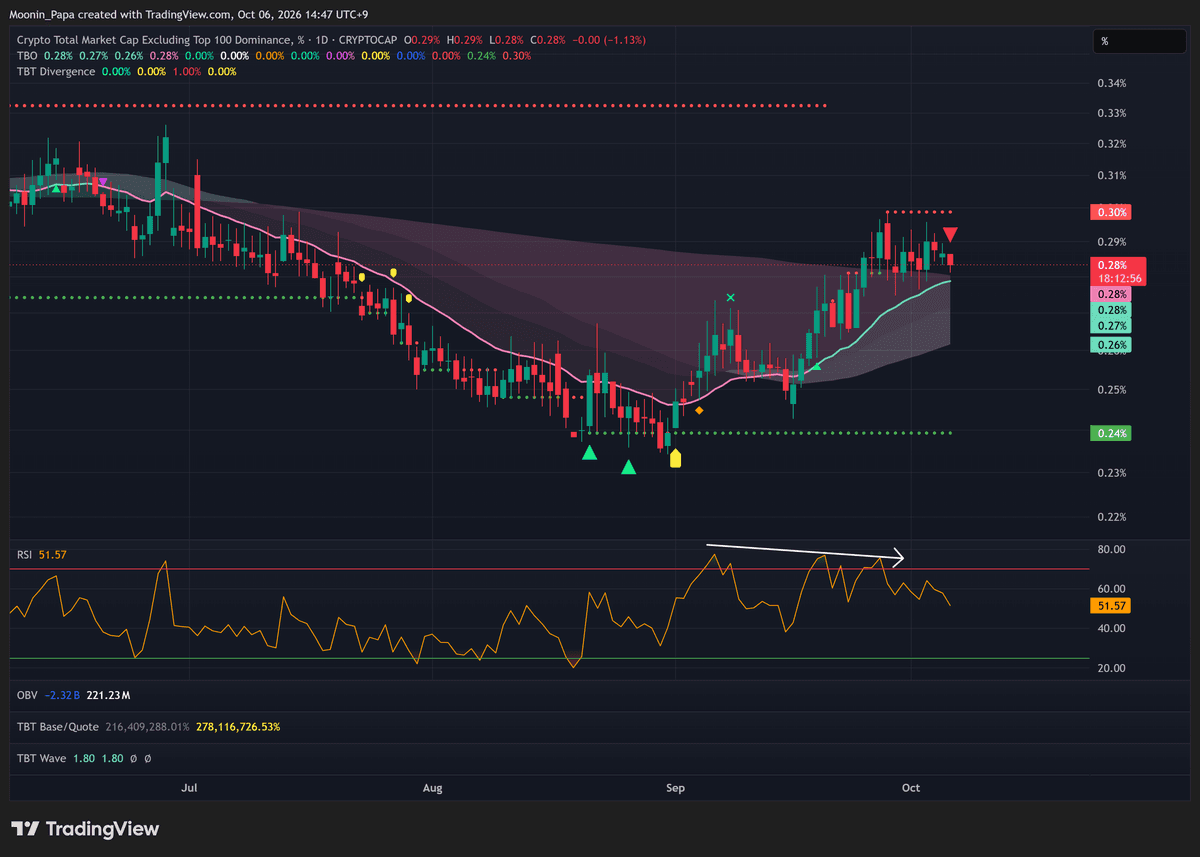Click the leftmost large green up-triangle signal
The image size is (1200, 857).
pos(590,453)
